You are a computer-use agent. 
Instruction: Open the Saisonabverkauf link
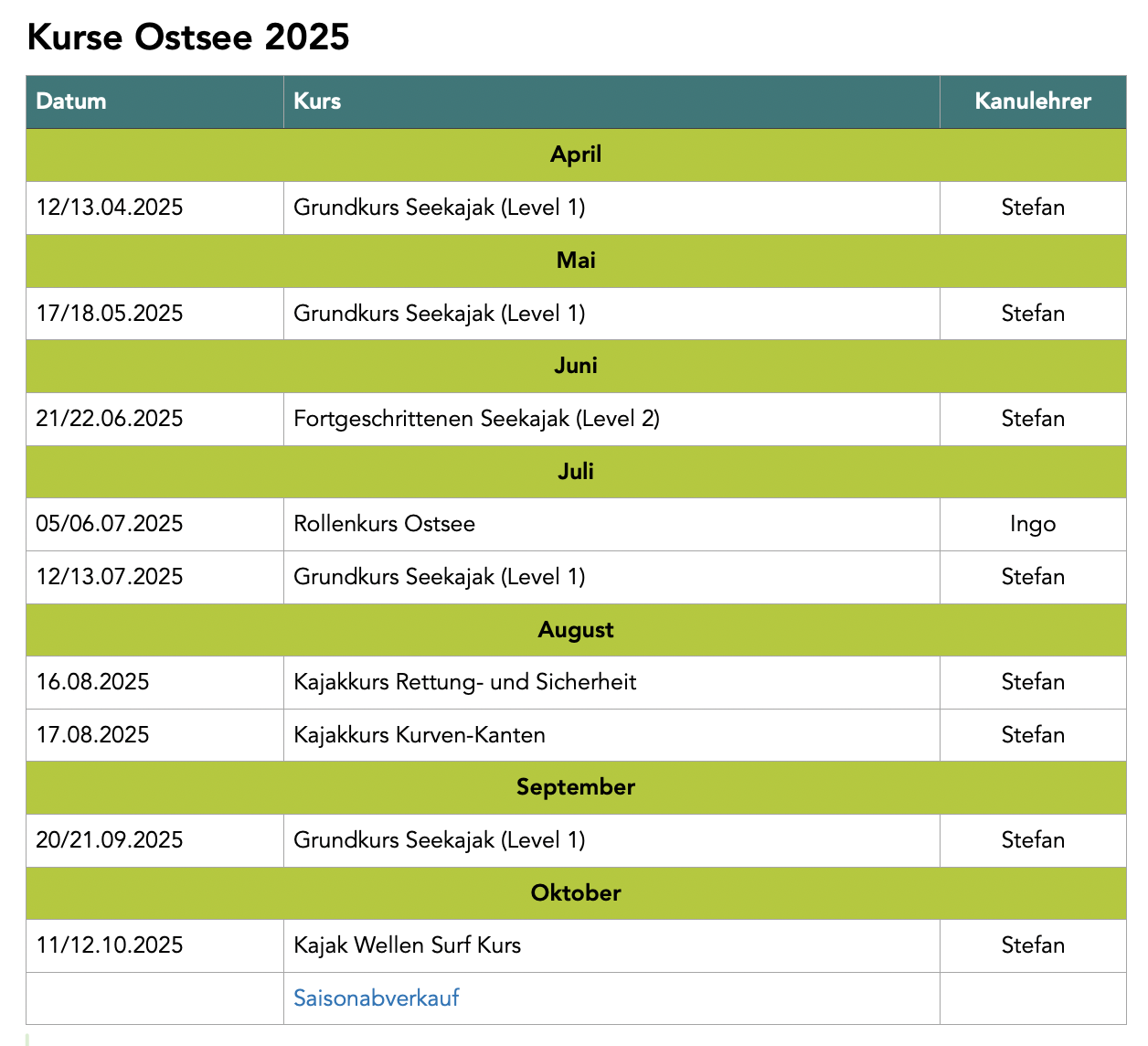pos(376,998)
